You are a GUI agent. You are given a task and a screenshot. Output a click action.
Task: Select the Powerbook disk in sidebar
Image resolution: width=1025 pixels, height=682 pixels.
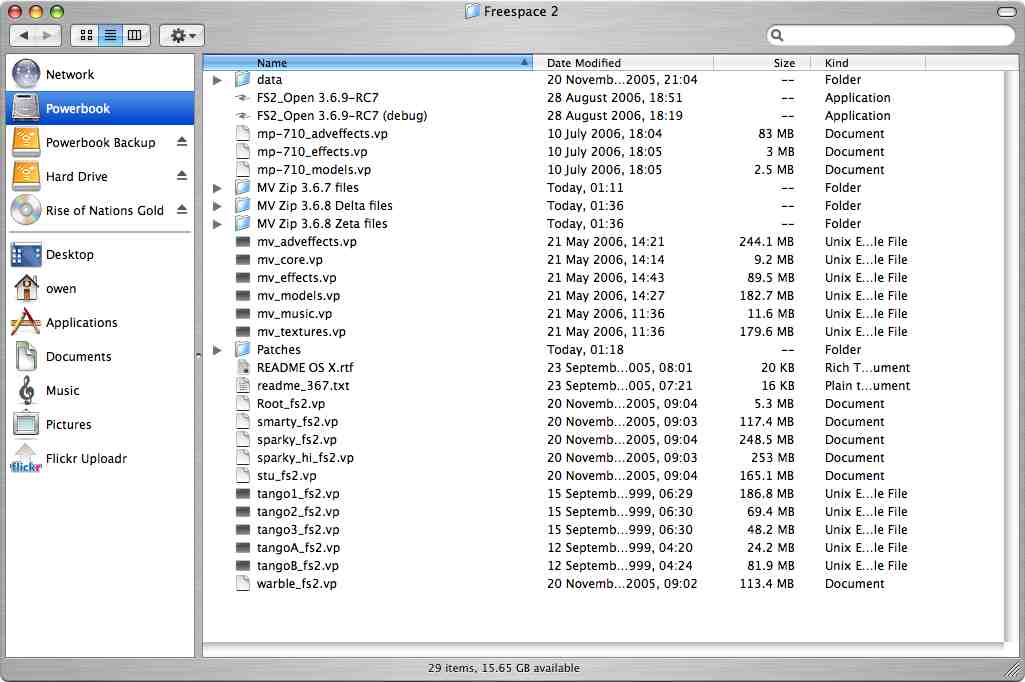(x=100, y=109)
